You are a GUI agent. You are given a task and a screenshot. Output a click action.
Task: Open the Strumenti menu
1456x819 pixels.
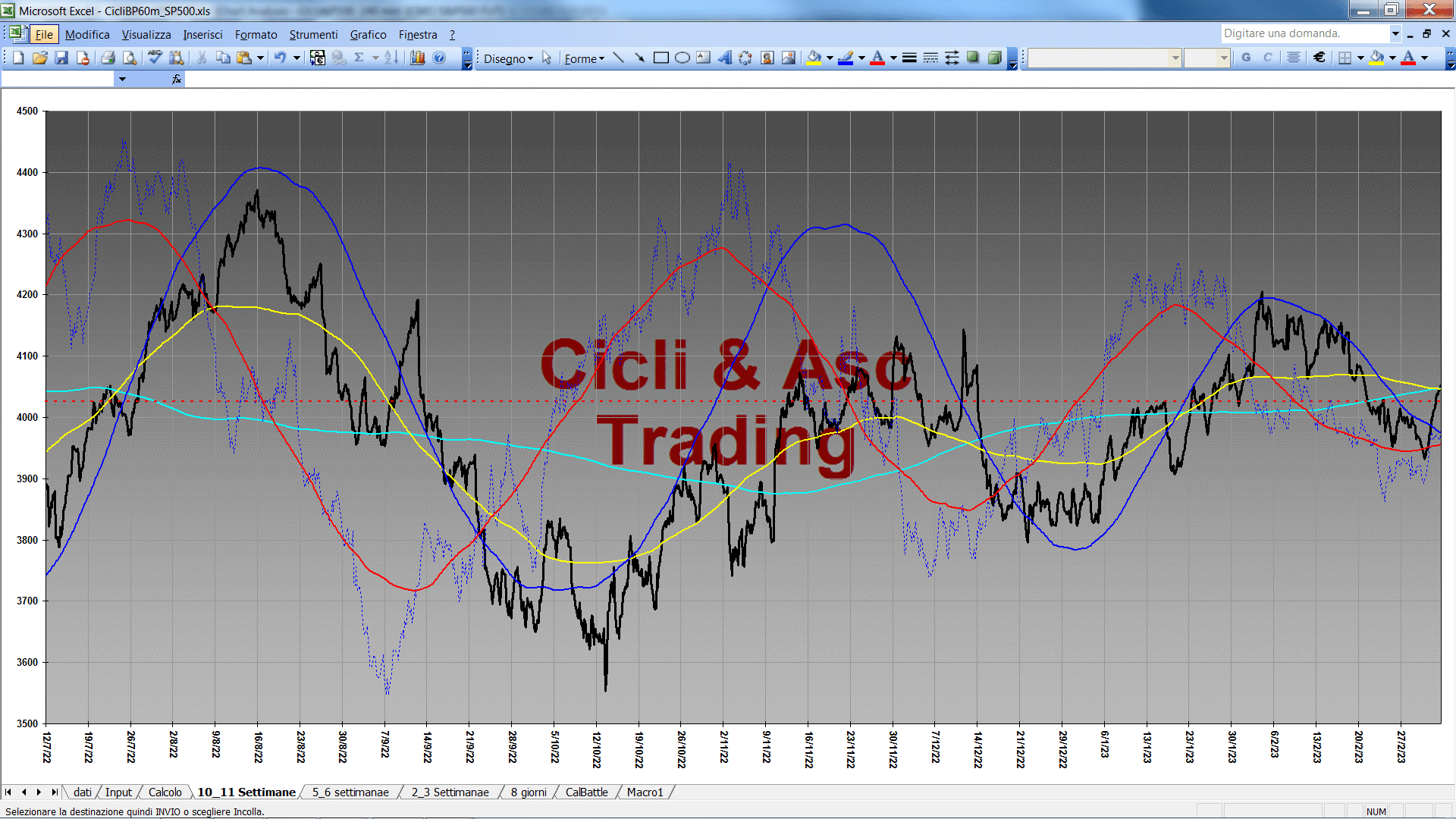313,34
